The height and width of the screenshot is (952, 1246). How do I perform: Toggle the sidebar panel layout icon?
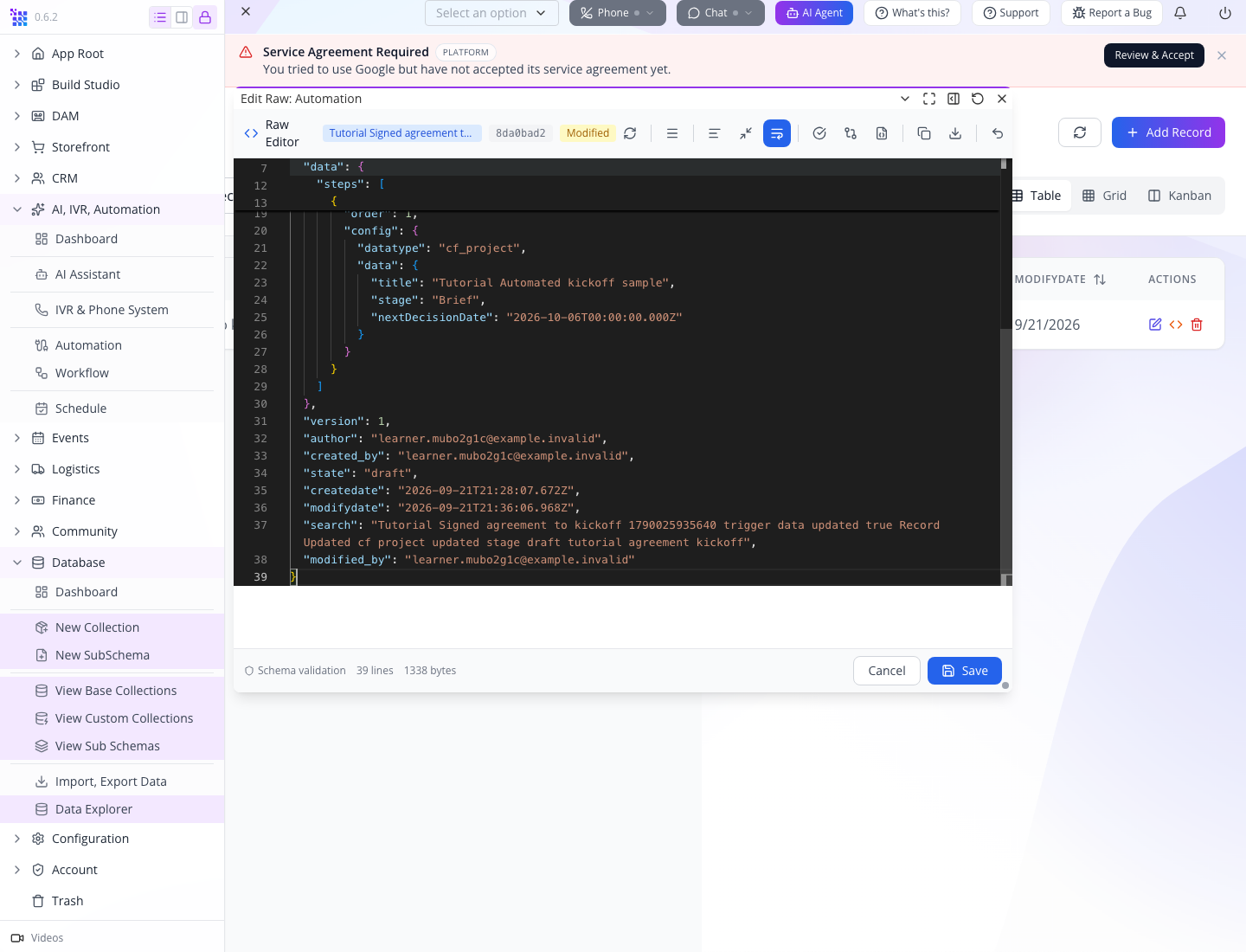point(182,17)
